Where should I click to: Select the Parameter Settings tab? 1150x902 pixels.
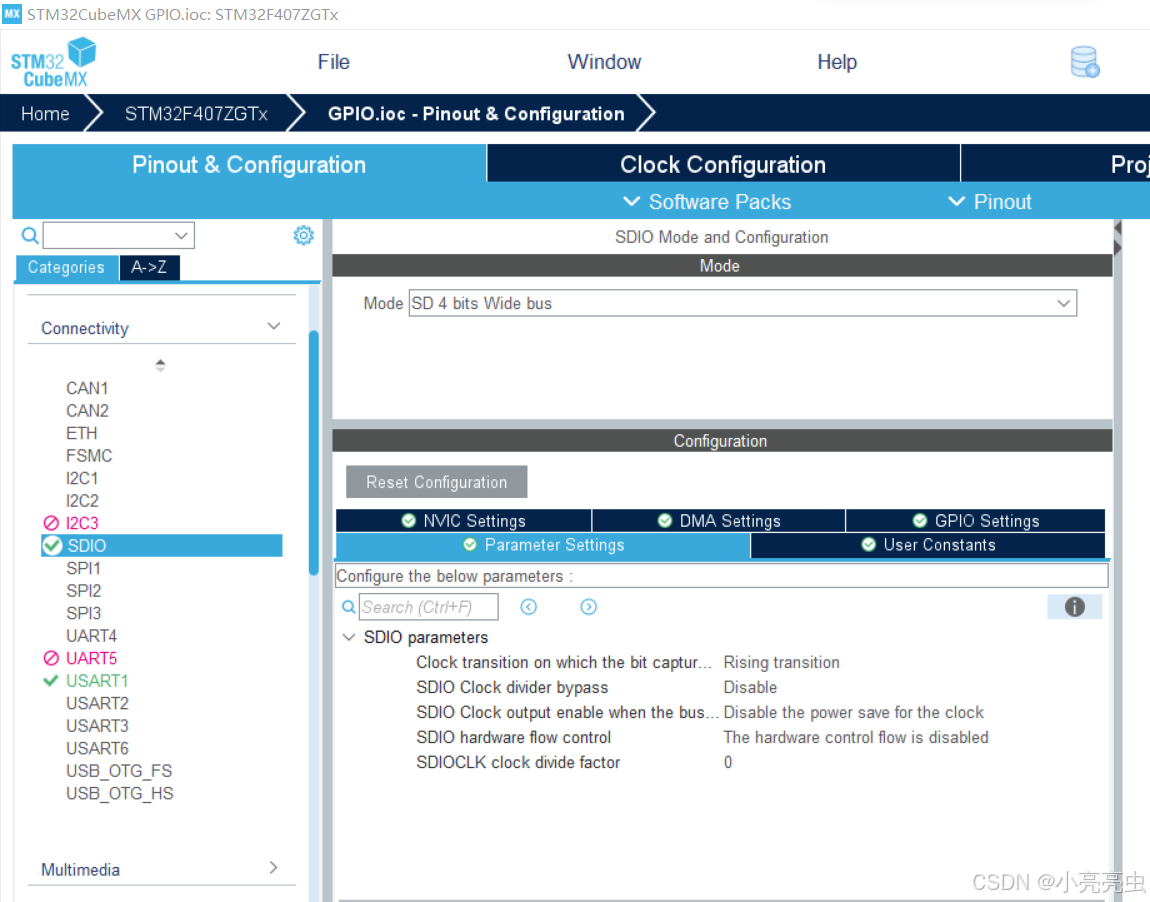[x=543, y=545]
